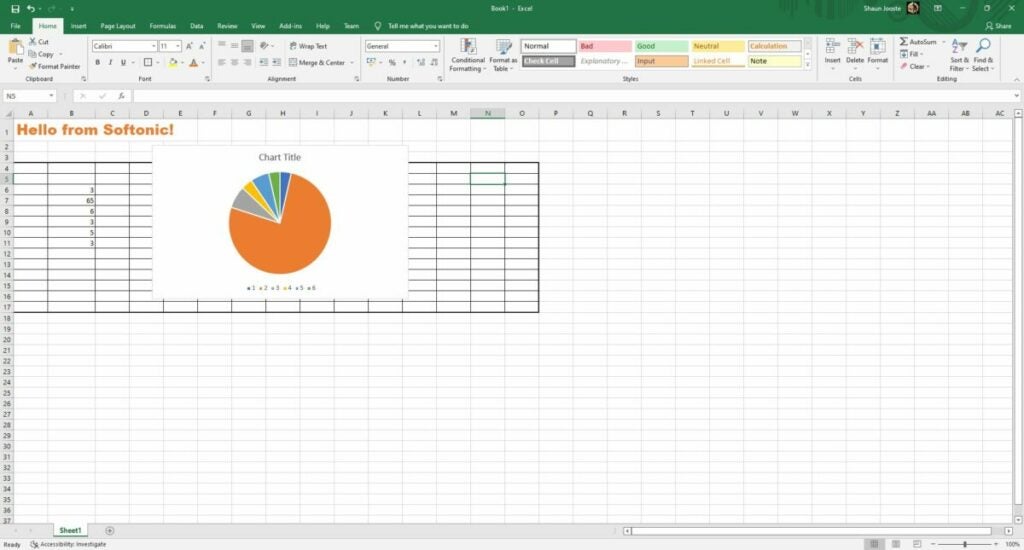Align text to the right
The height and width of the screenshot is (550, 1024).
pos(248,63)
